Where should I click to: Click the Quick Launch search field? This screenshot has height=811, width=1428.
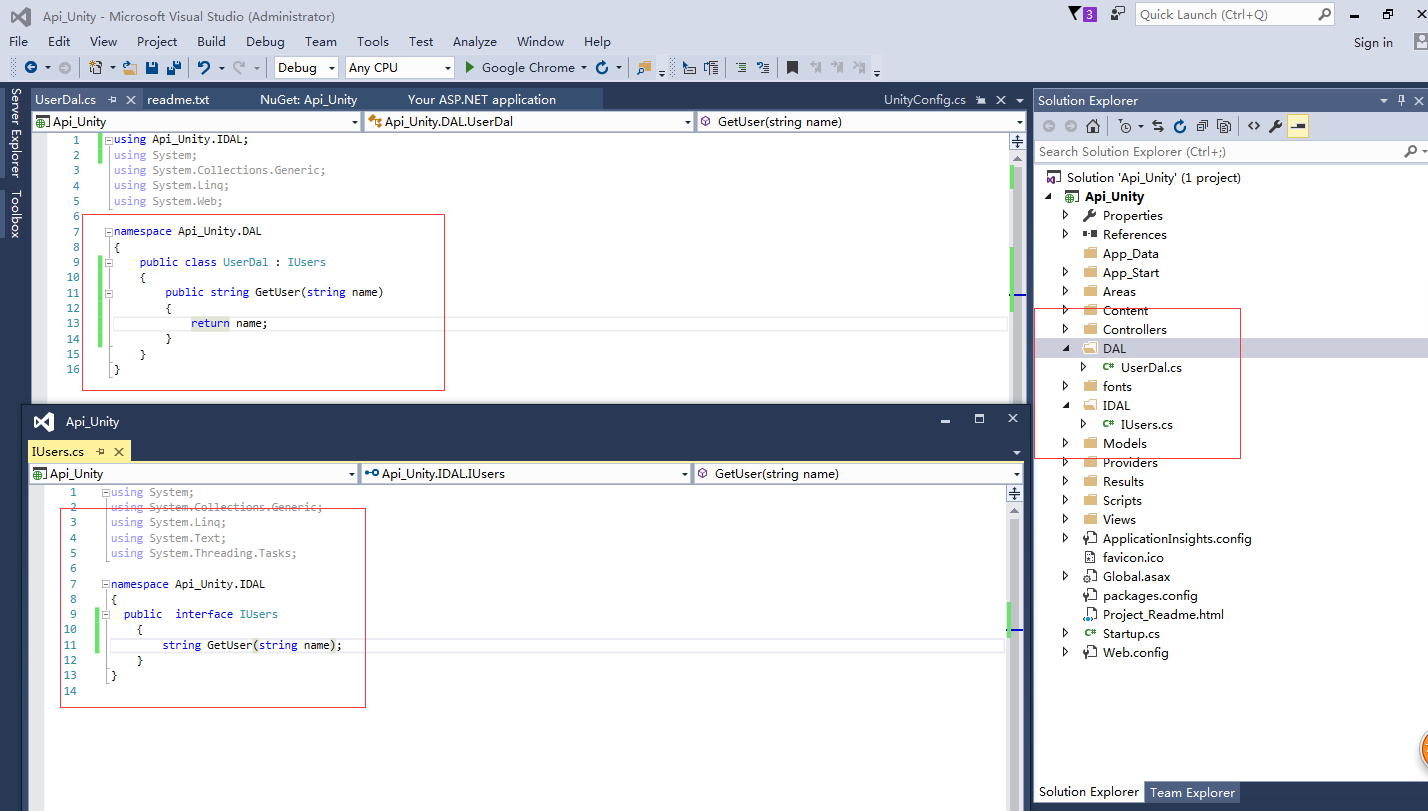coord(1235,14)
